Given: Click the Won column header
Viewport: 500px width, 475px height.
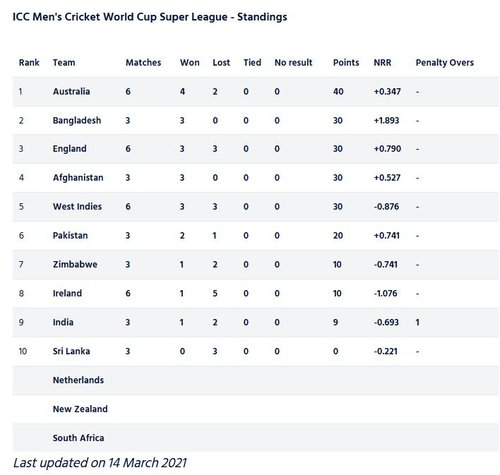Looking at the screenshot, I should [190, 63].
